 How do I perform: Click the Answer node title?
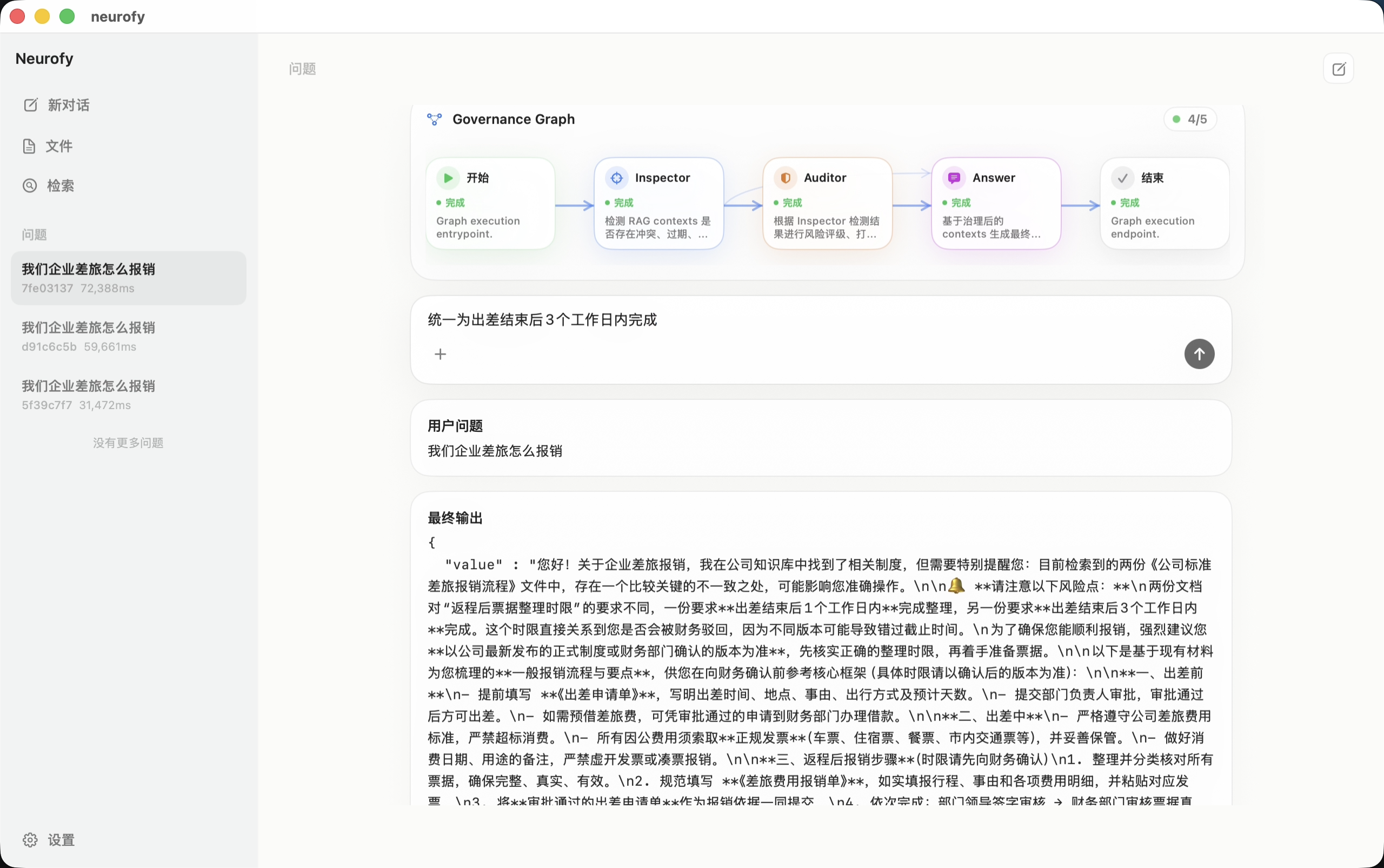click(x=994, y=178)
